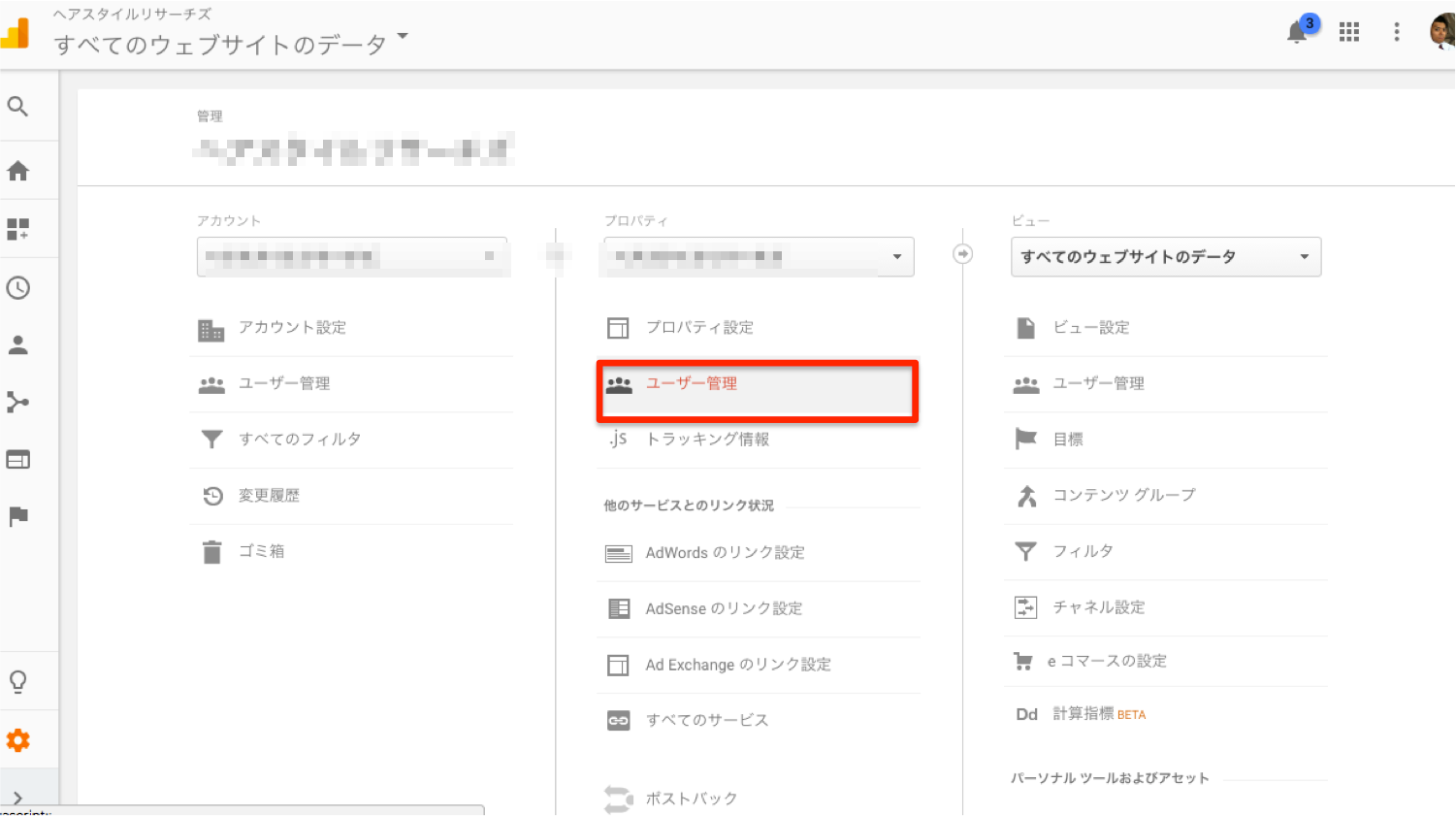Open トラッキング情報 in property column
Viewport: 1456px width, 816px height.
707,440
